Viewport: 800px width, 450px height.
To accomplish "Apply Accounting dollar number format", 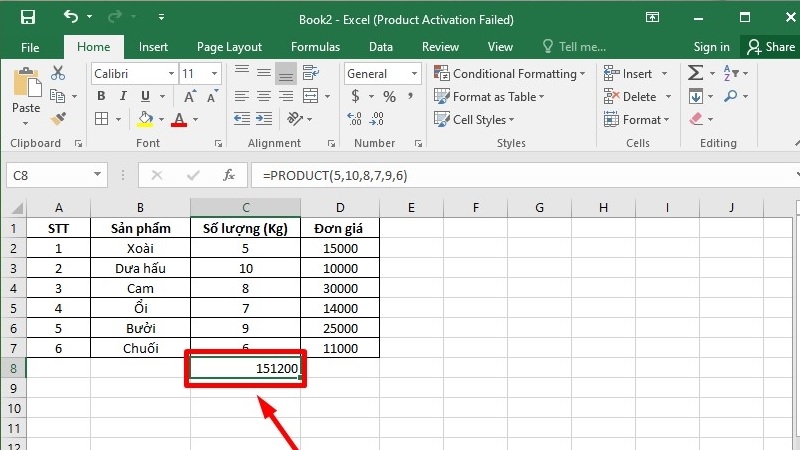I will [x=356, y=96].
